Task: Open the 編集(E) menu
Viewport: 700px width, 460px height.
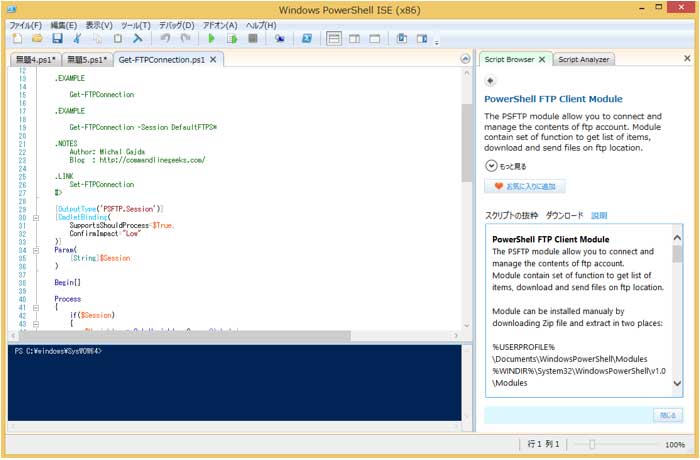Action: (63, 25)
